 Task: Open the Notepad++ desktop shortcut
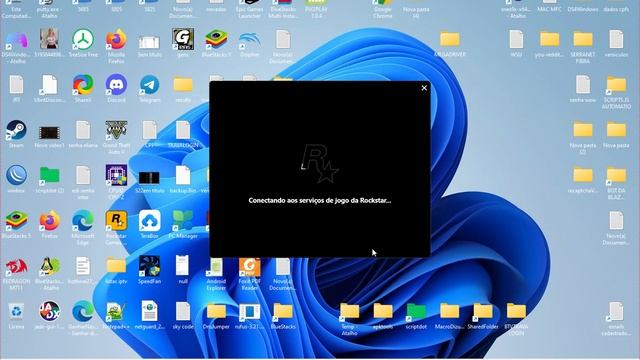[116, 312]
